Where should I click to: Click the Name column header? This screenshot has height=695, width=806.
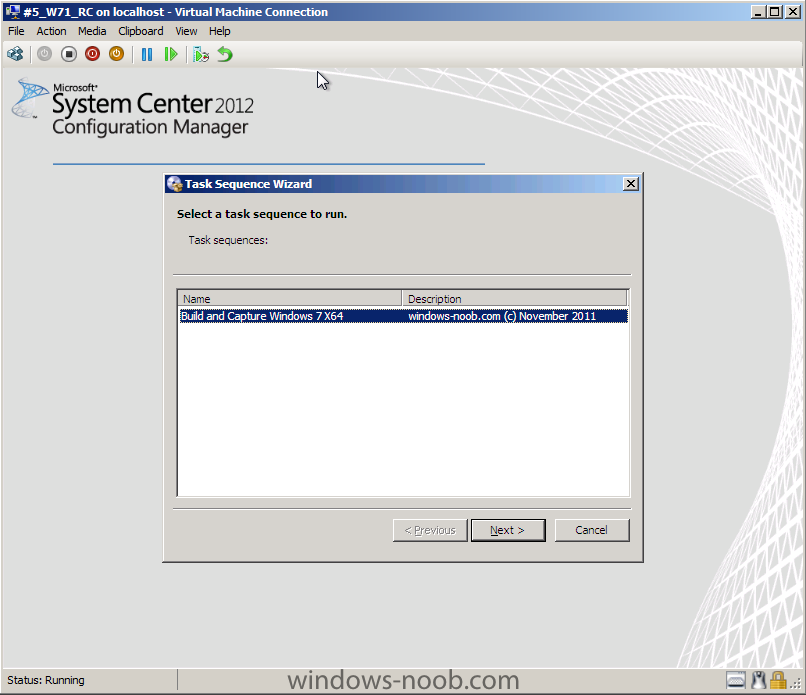point(289,299)
